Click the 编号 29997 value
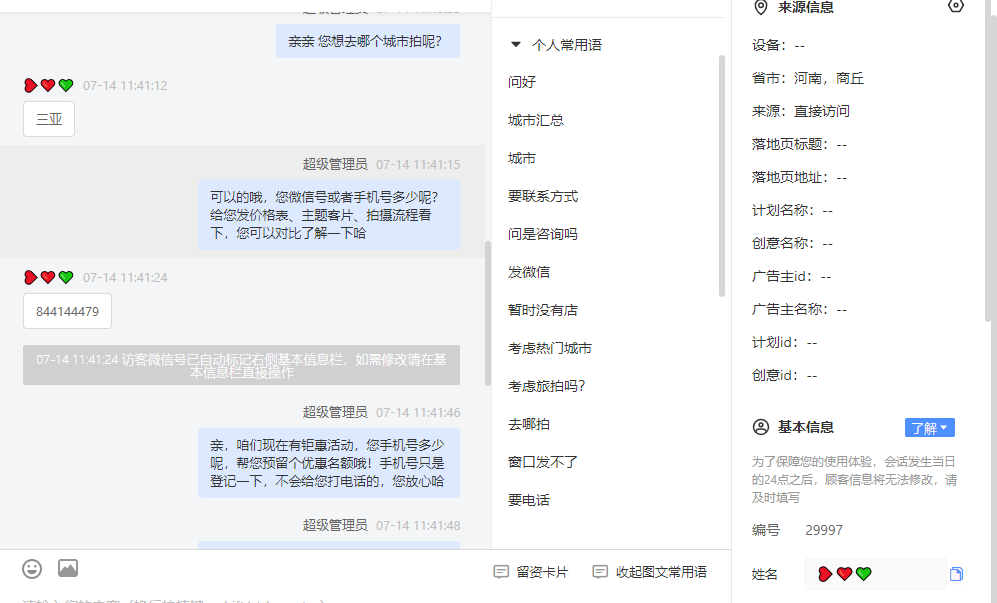 (824, 530)
